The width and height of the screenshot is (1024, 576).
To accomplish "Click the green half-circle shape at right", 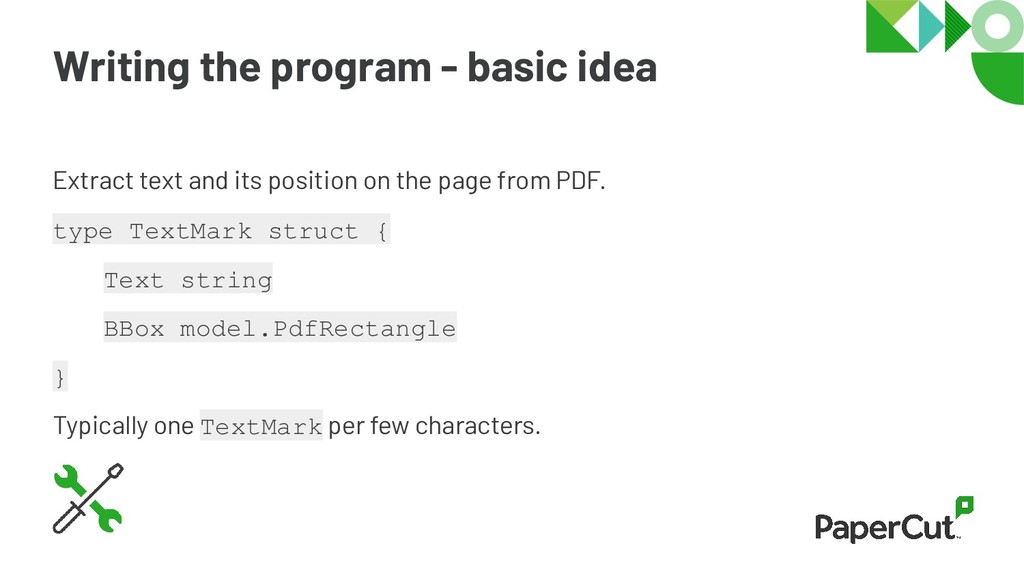I will (998, 78).
